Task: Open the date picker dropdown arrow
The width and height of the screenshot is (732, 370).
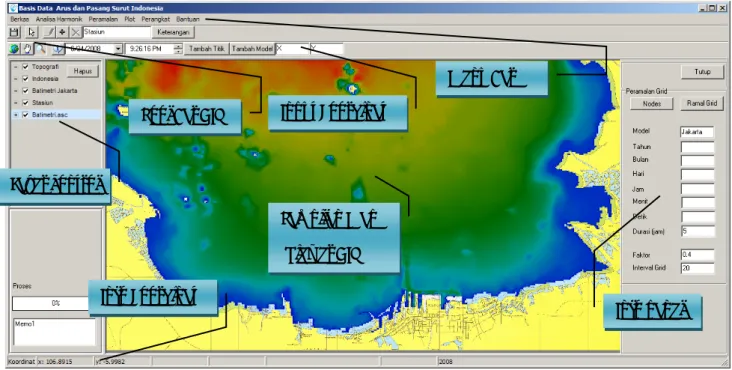Action: click(x=118, y=49)
